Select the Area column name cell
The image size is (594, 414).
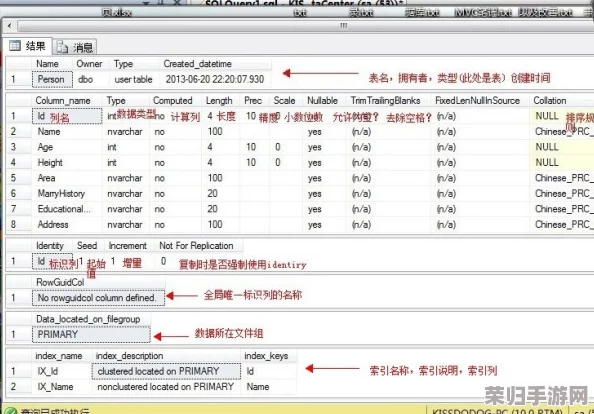67,178
